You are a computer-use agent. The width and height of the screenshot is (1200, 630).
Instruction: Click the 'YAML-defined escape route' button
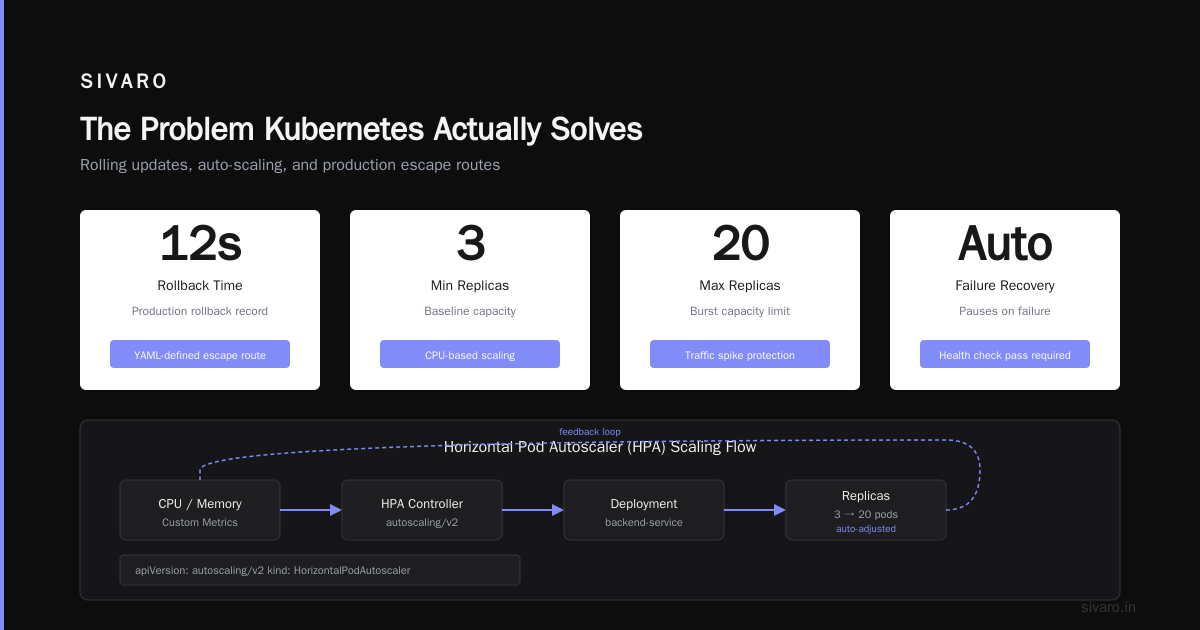click(x=200, y=354)
